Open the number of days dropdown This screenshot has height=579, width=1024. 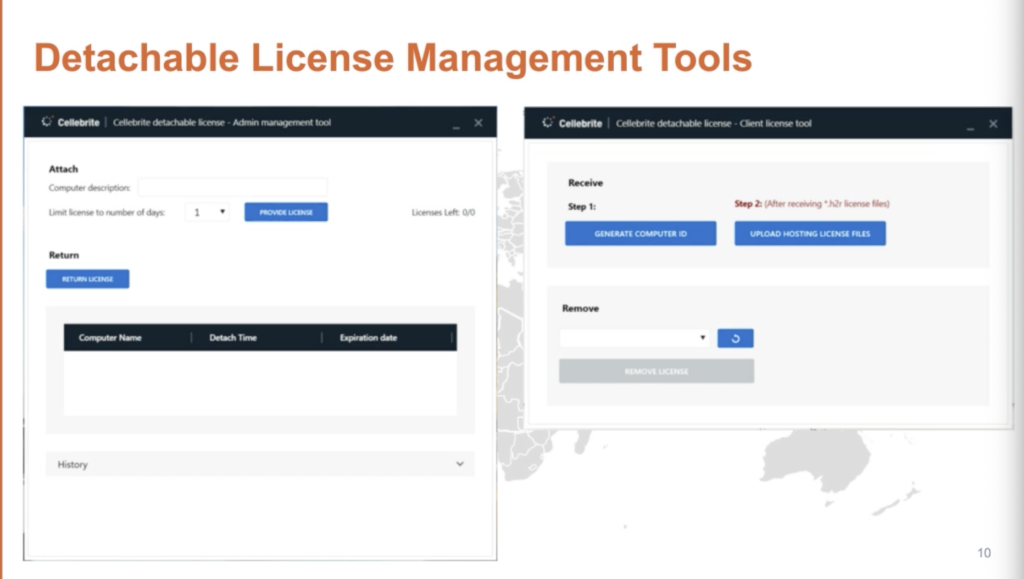tap(208, 212)
